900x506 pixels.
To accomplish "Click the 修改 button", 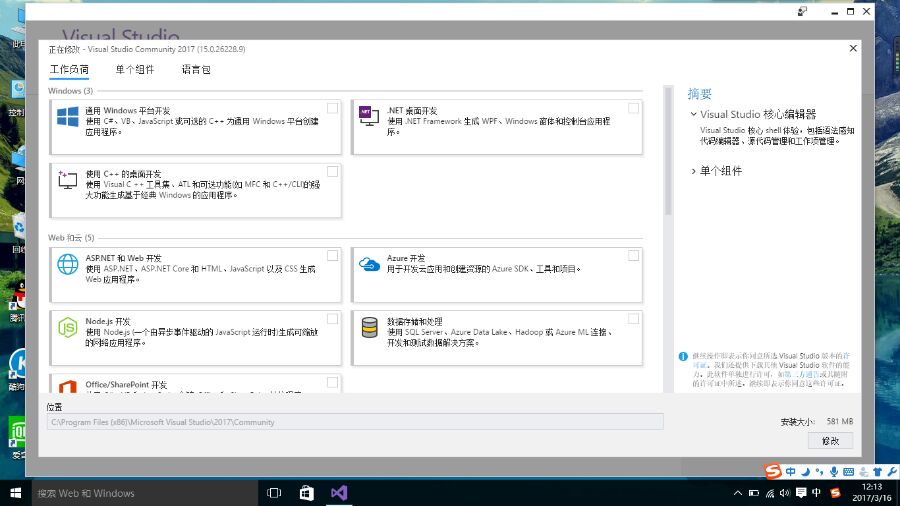I will tap(830, 441).
